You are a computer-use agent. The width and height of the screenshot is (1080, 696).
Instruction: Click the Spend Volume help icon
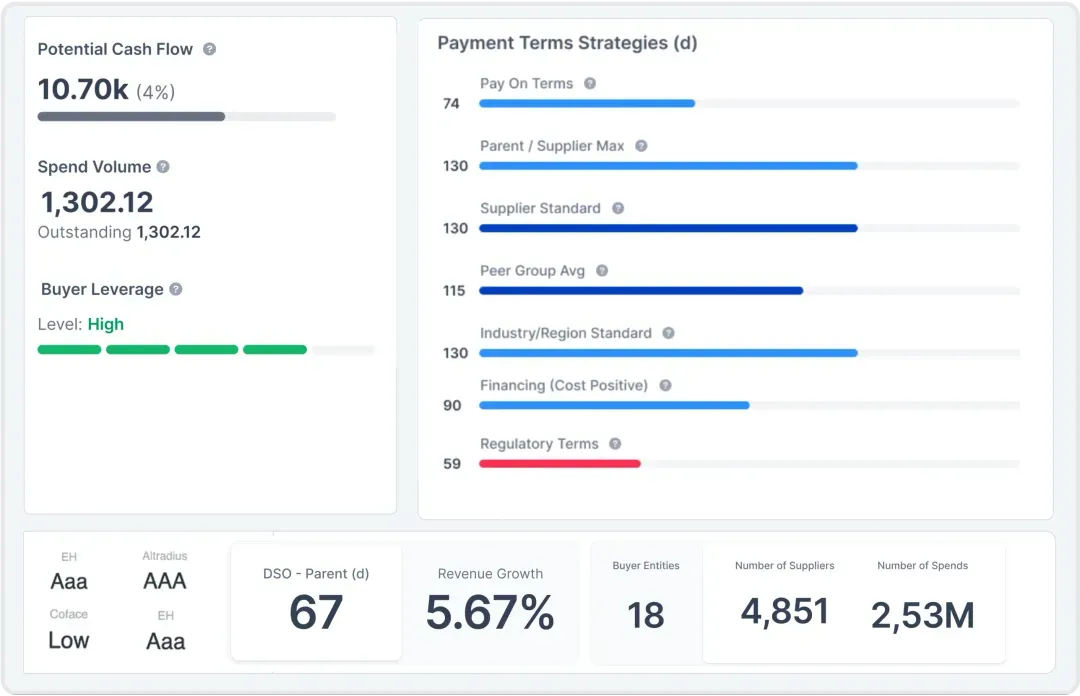click(x=163, y=167)
